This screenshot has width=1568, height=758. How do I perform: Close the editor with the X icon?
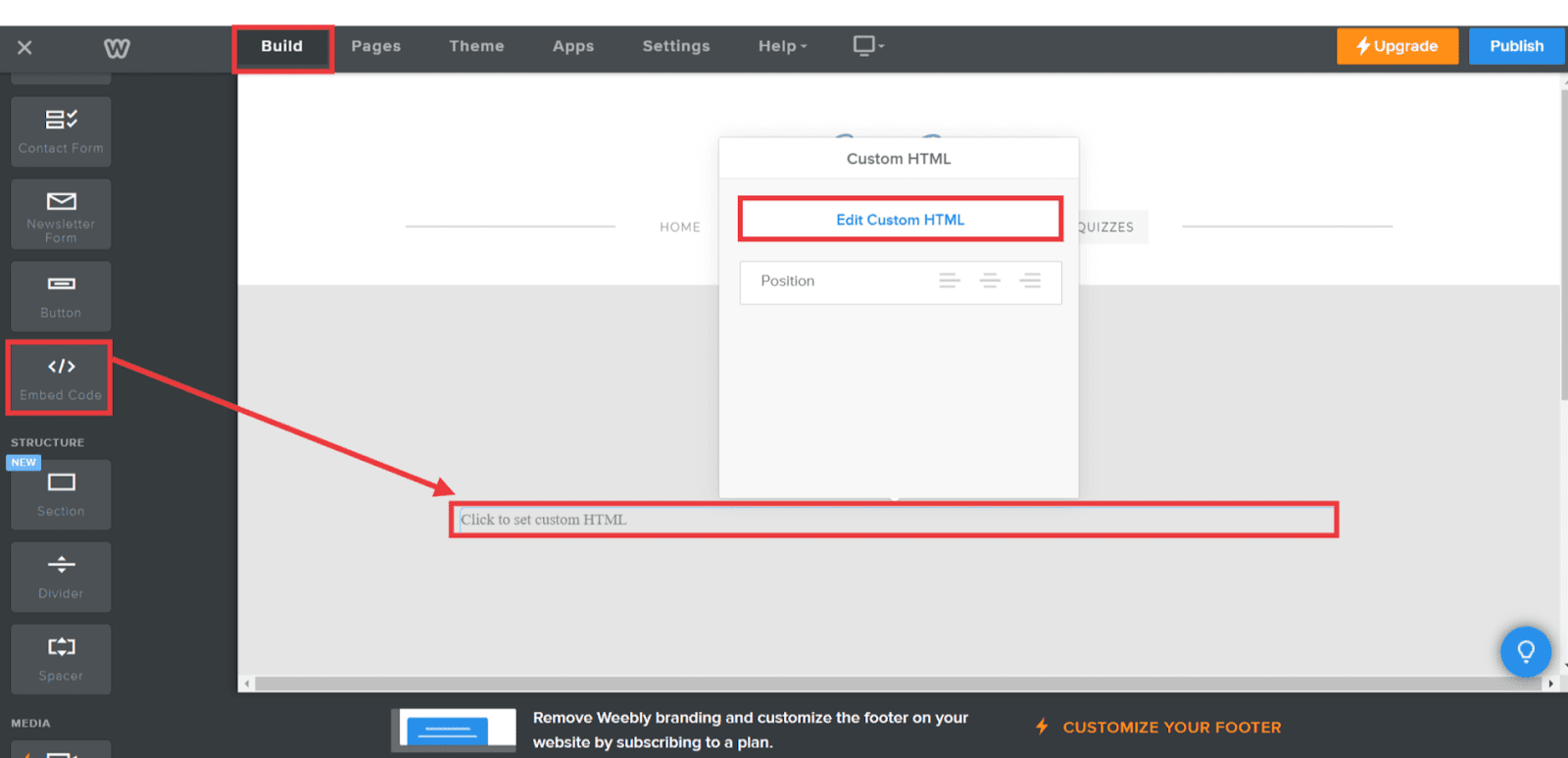(24, 47)
